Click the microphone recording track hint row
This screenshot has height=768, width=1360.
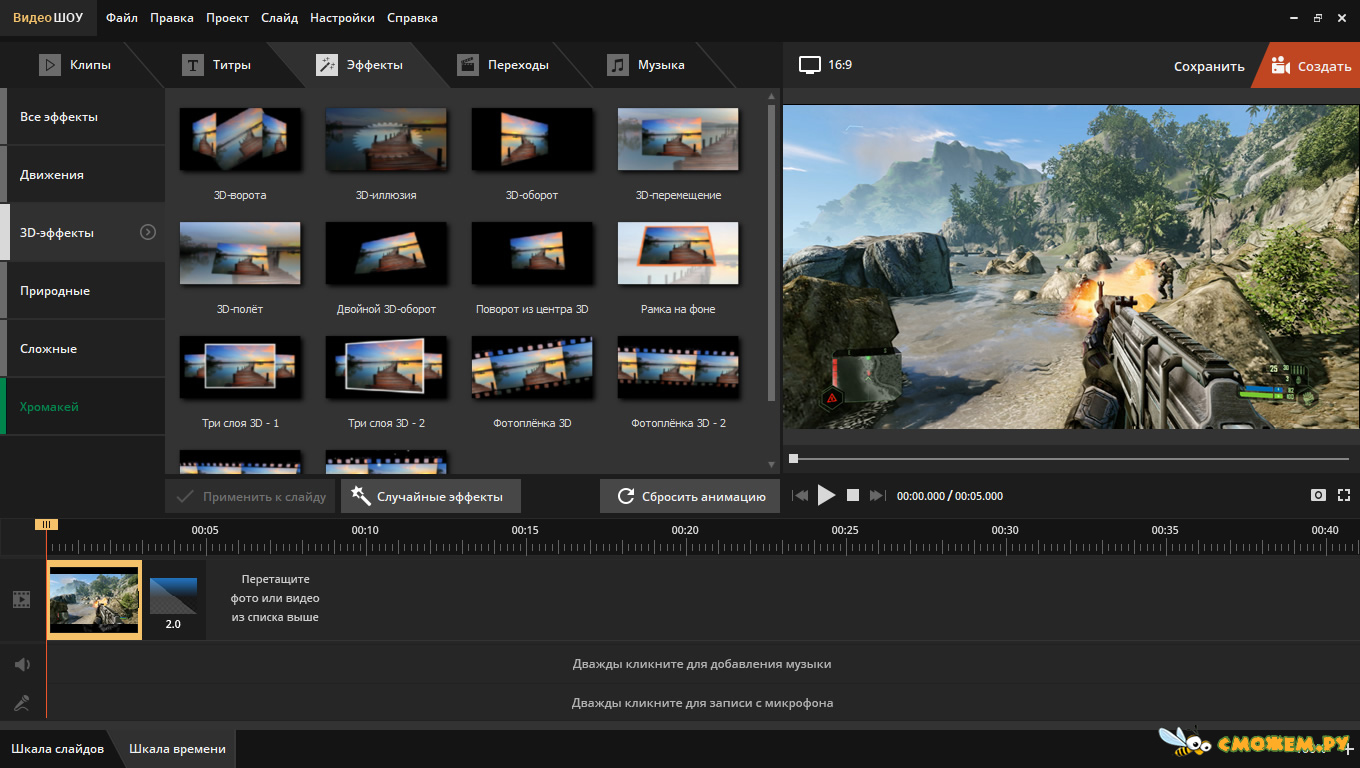click(x=702, y=703)
